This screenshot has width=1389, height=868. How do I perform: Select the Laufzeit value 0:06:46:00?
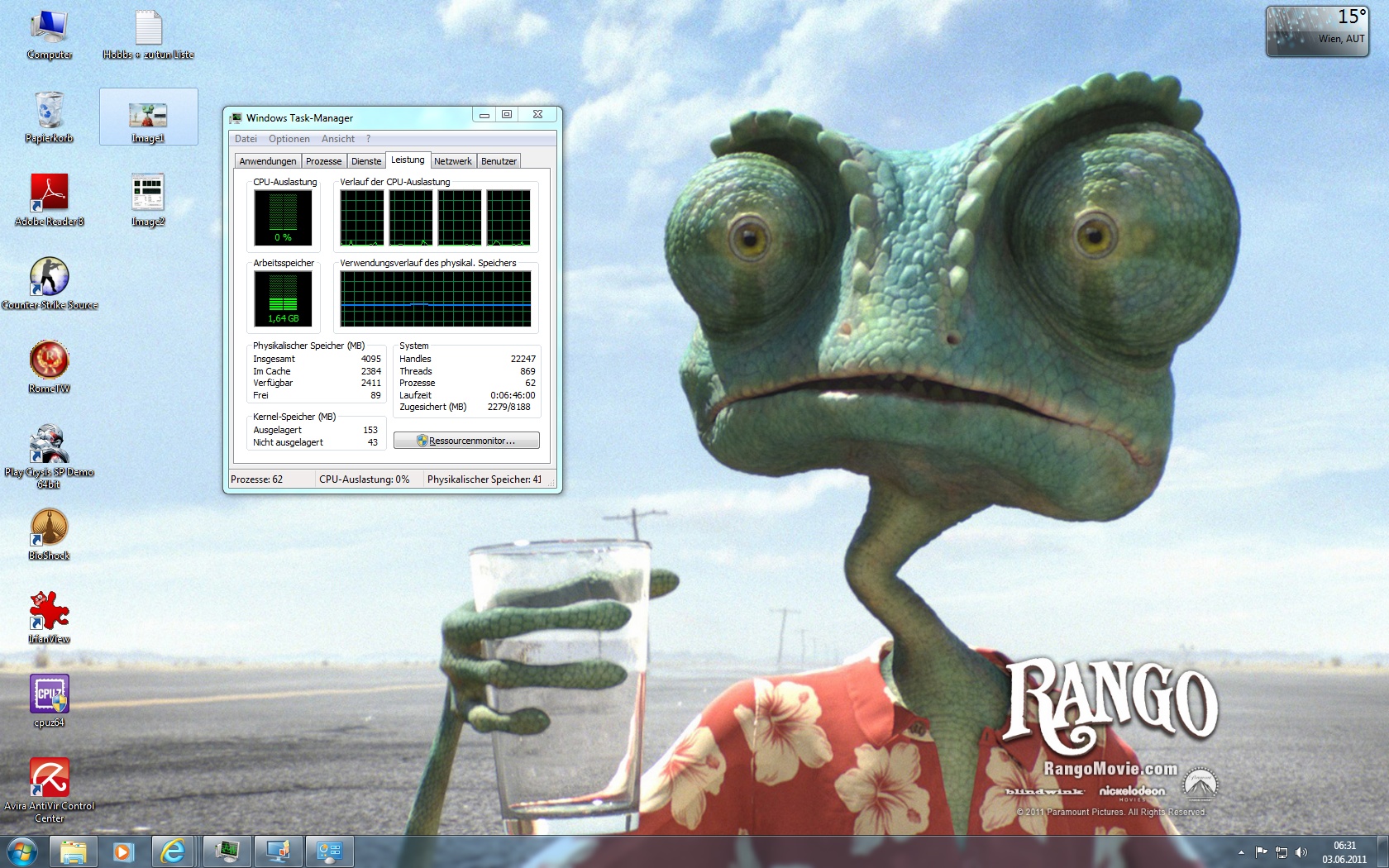click(513, 395)
